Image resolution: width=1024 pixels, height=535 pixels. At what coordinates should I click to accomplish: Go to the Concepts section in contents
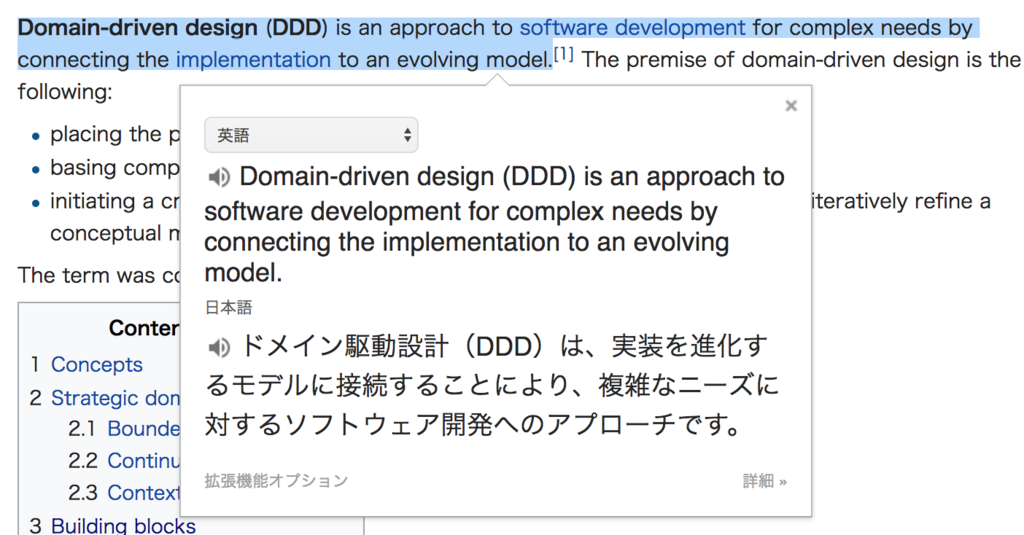97,364
